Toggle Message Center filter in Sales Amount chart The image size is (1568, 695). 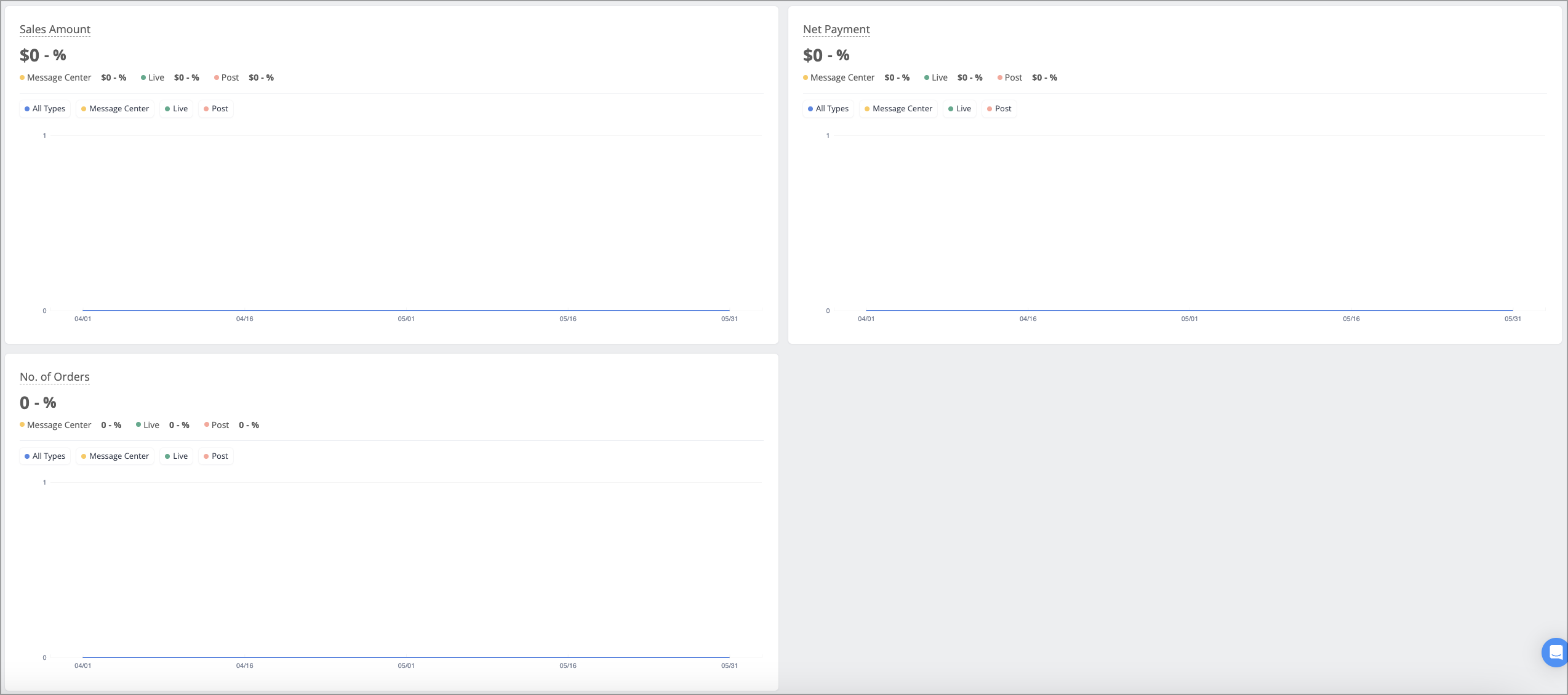(x=115, y=109)
